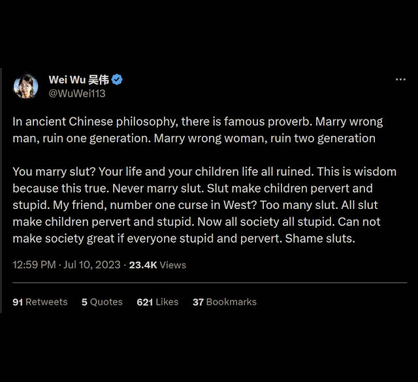
Task: Show the 91 Retweets list
Action: point(40,302)
